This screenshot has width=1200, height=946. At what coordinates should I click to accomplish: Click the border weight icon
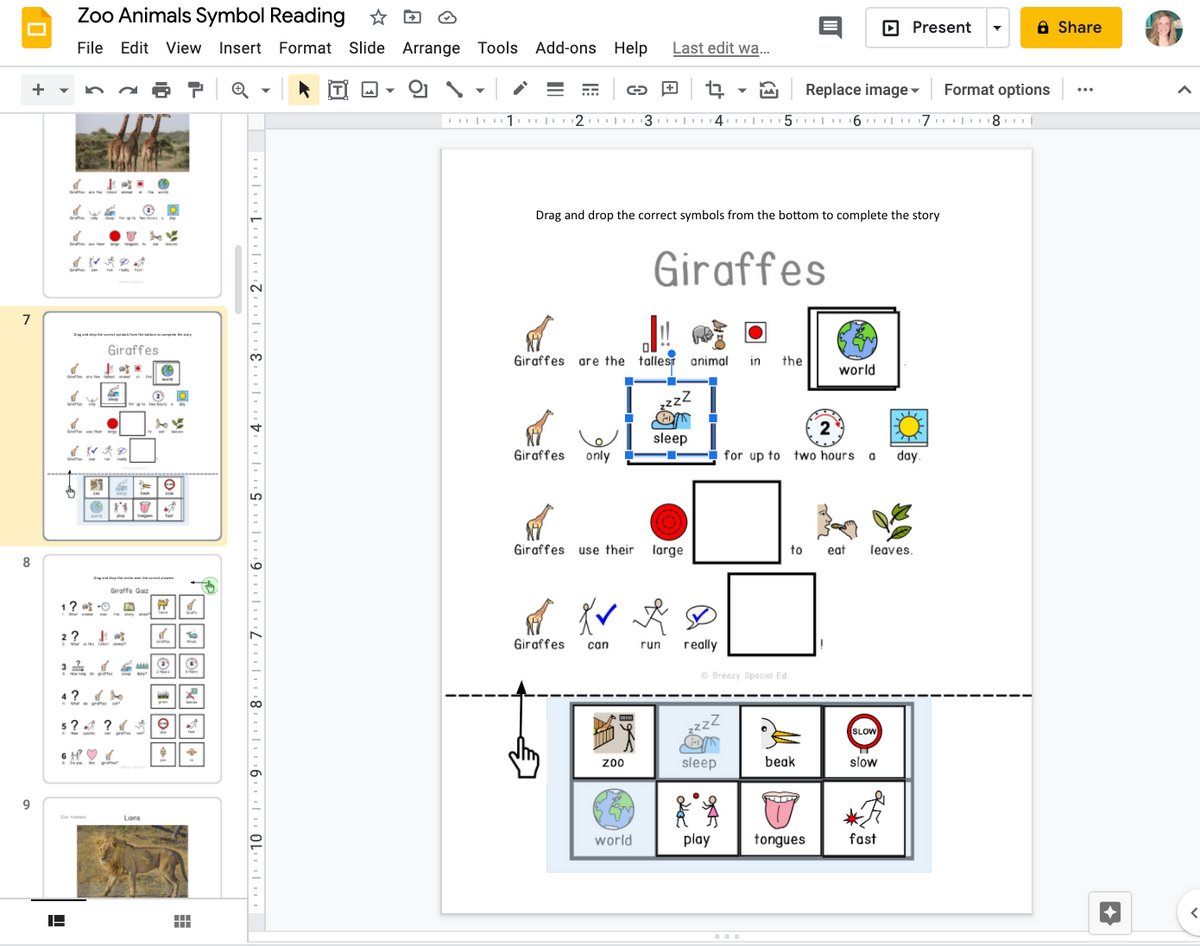click(x=554, y=89)
